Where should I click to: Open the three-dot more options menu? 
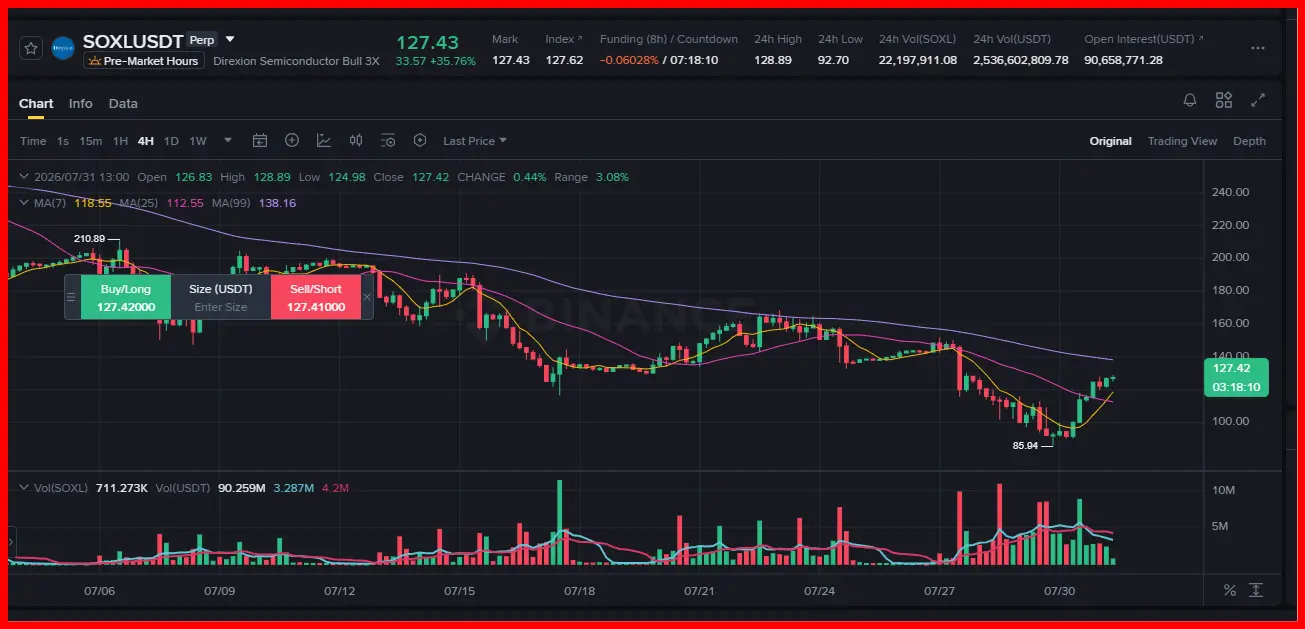[x=1258, y=48]
